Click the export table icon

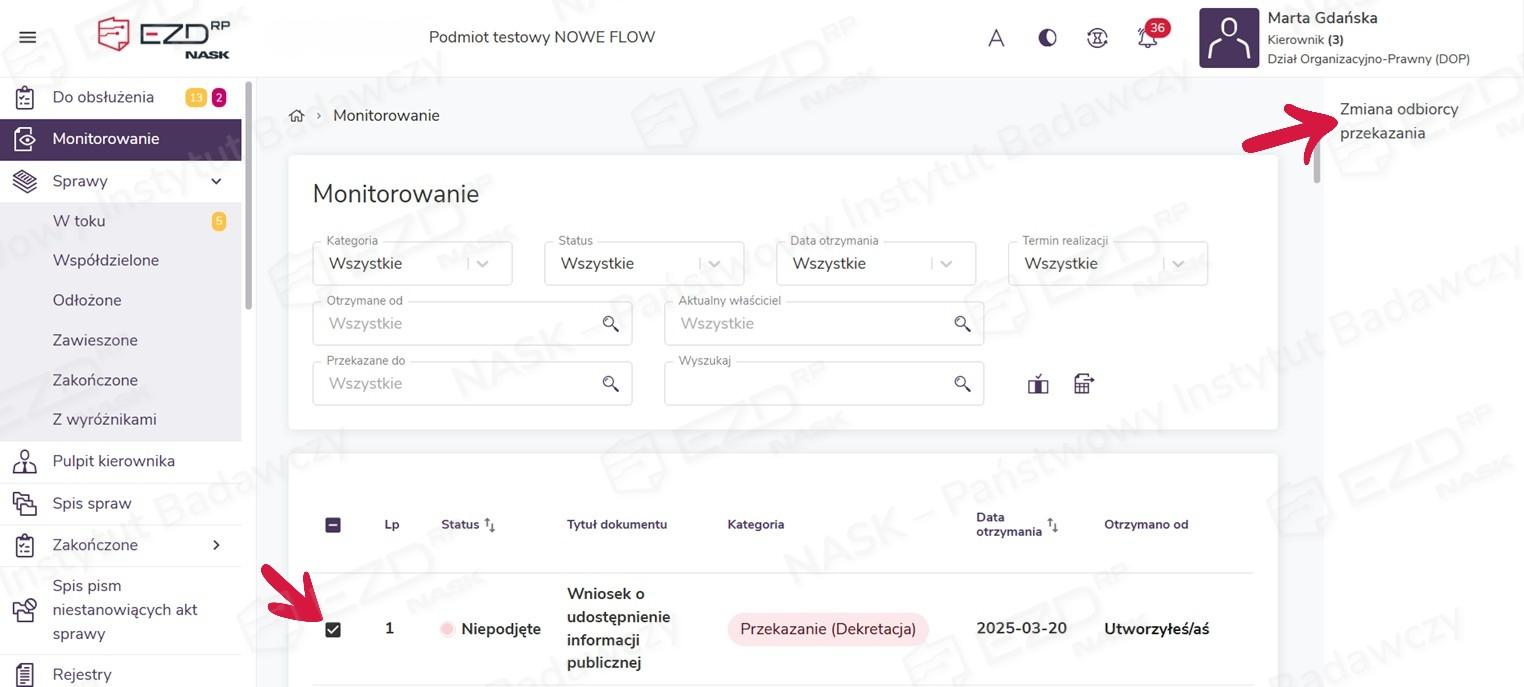(1084, 384)
